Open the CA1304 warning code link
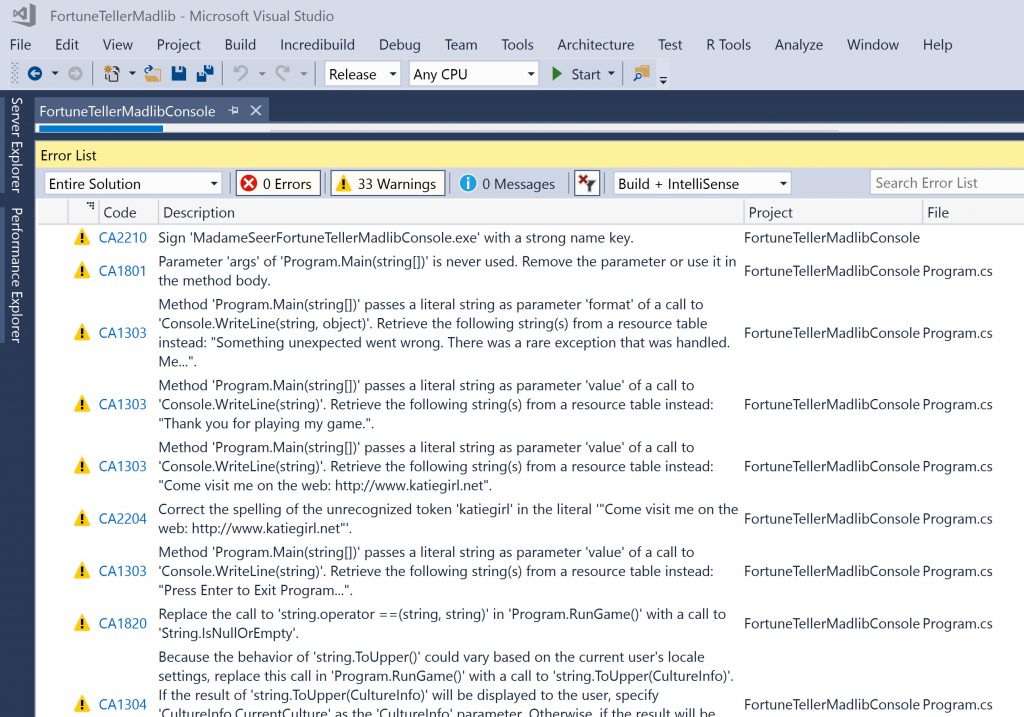The image size is (1024, 717). coord(123,705)
